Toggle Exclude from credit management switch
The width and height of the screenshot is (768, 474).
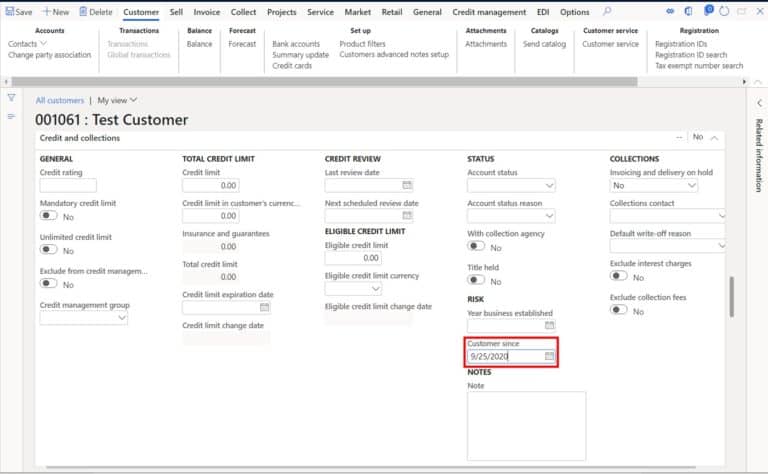(48, 284)
